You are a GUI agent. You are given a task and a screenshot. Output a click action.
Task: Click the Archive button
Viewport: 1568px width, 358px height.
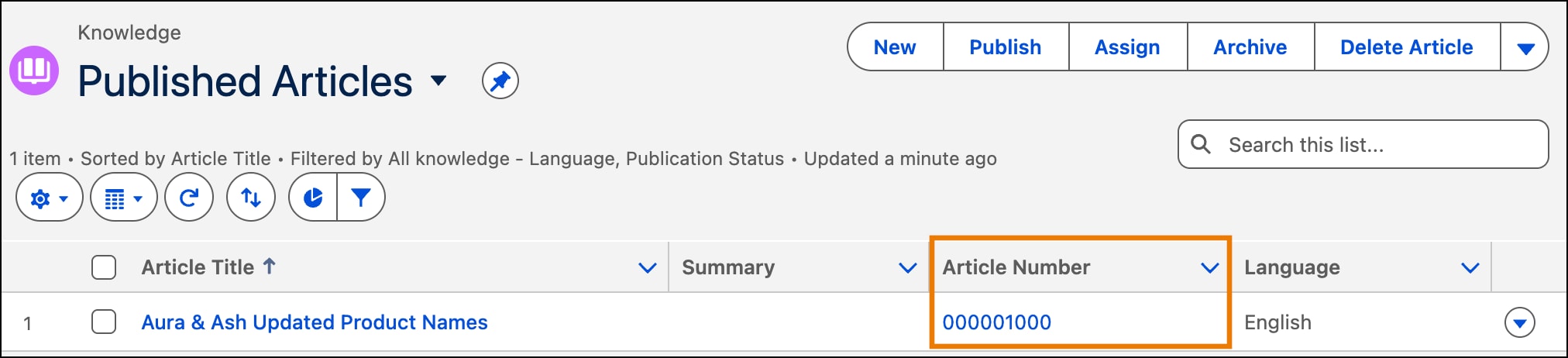click(1250, 47)
